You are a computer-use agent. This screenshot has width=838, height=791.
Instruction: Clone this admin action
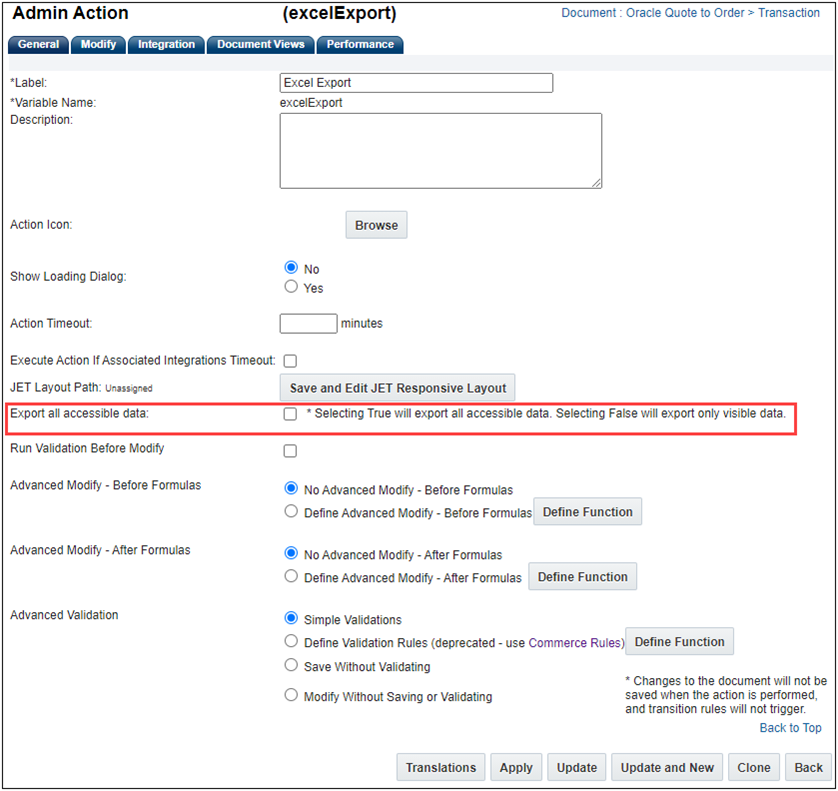753,767
